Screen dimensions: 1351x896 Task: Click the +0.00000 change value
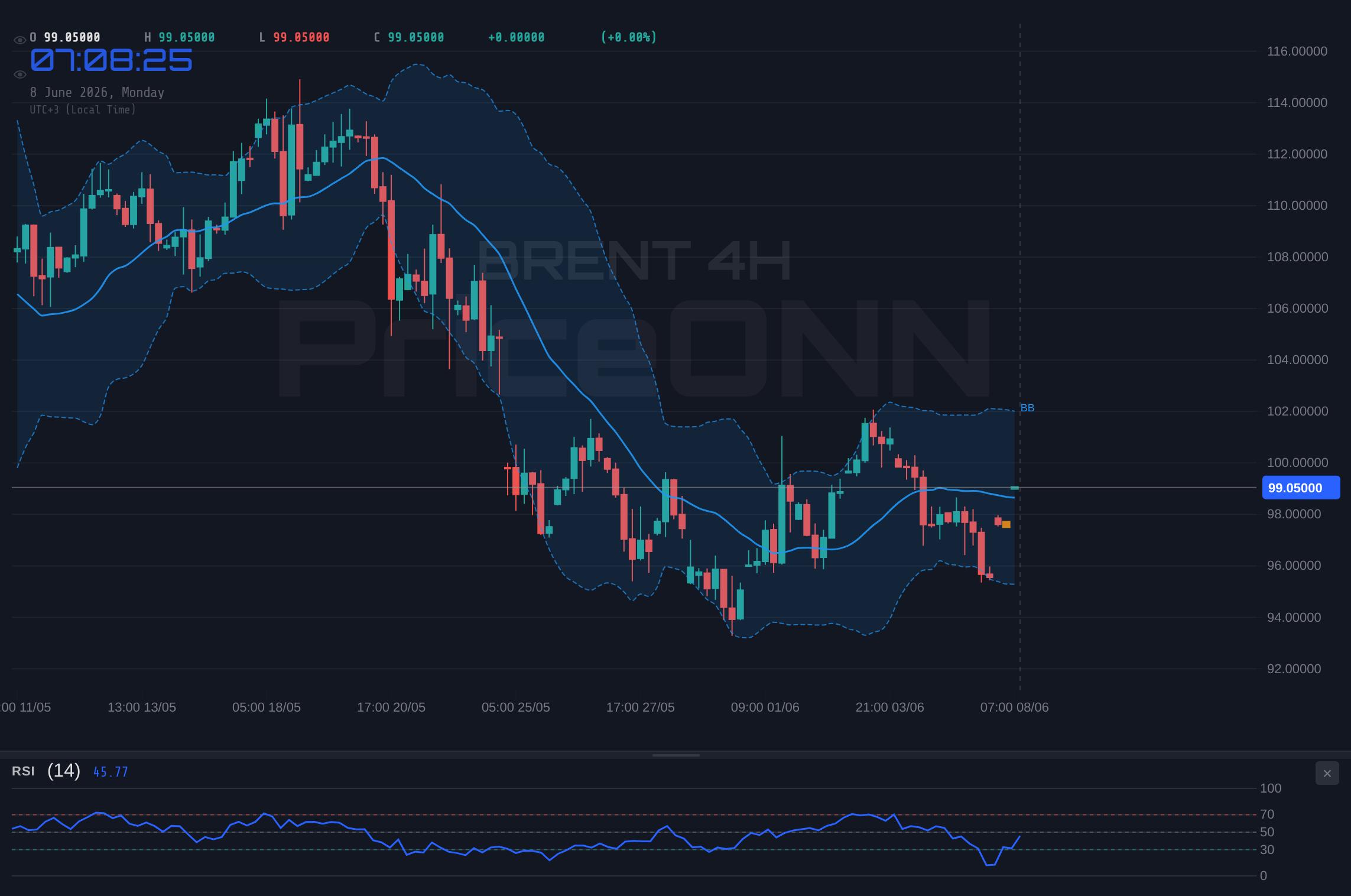point(517,37)
